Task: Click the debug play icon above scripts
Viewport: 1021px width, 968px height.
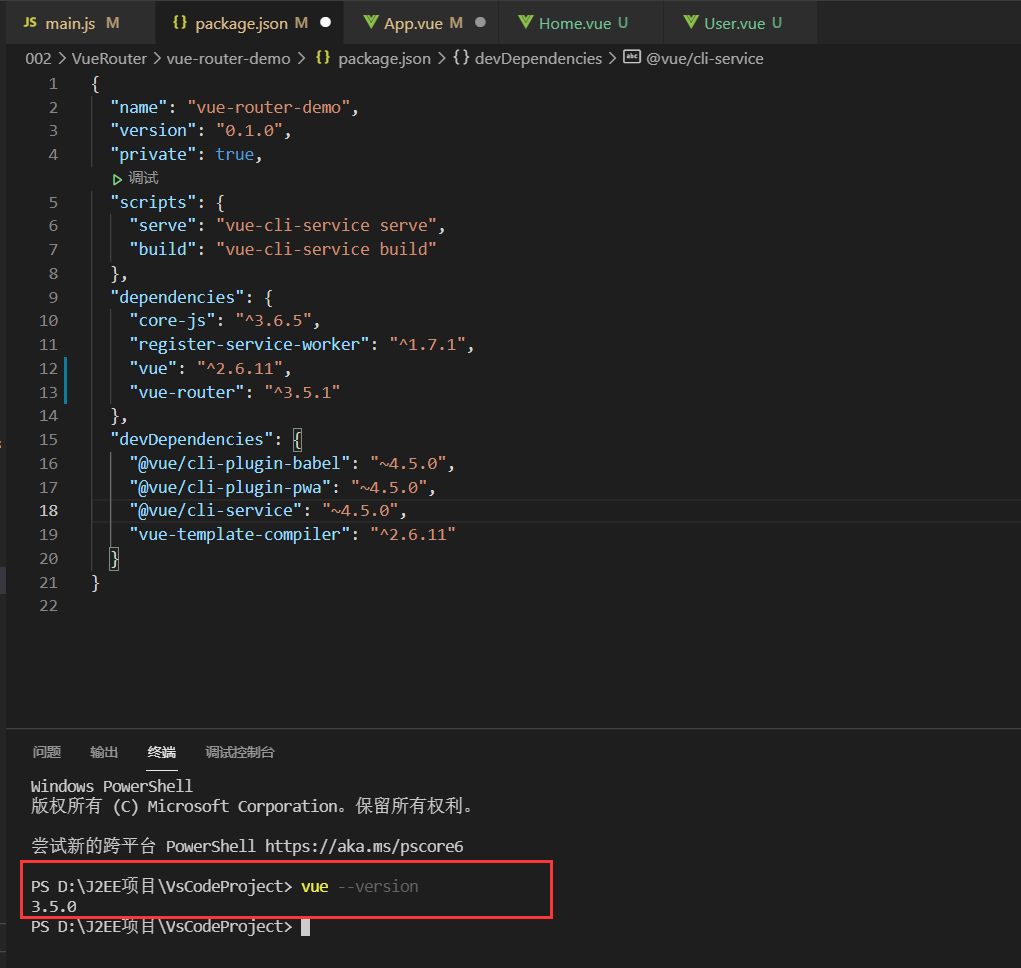Action: tap(117, 179)
